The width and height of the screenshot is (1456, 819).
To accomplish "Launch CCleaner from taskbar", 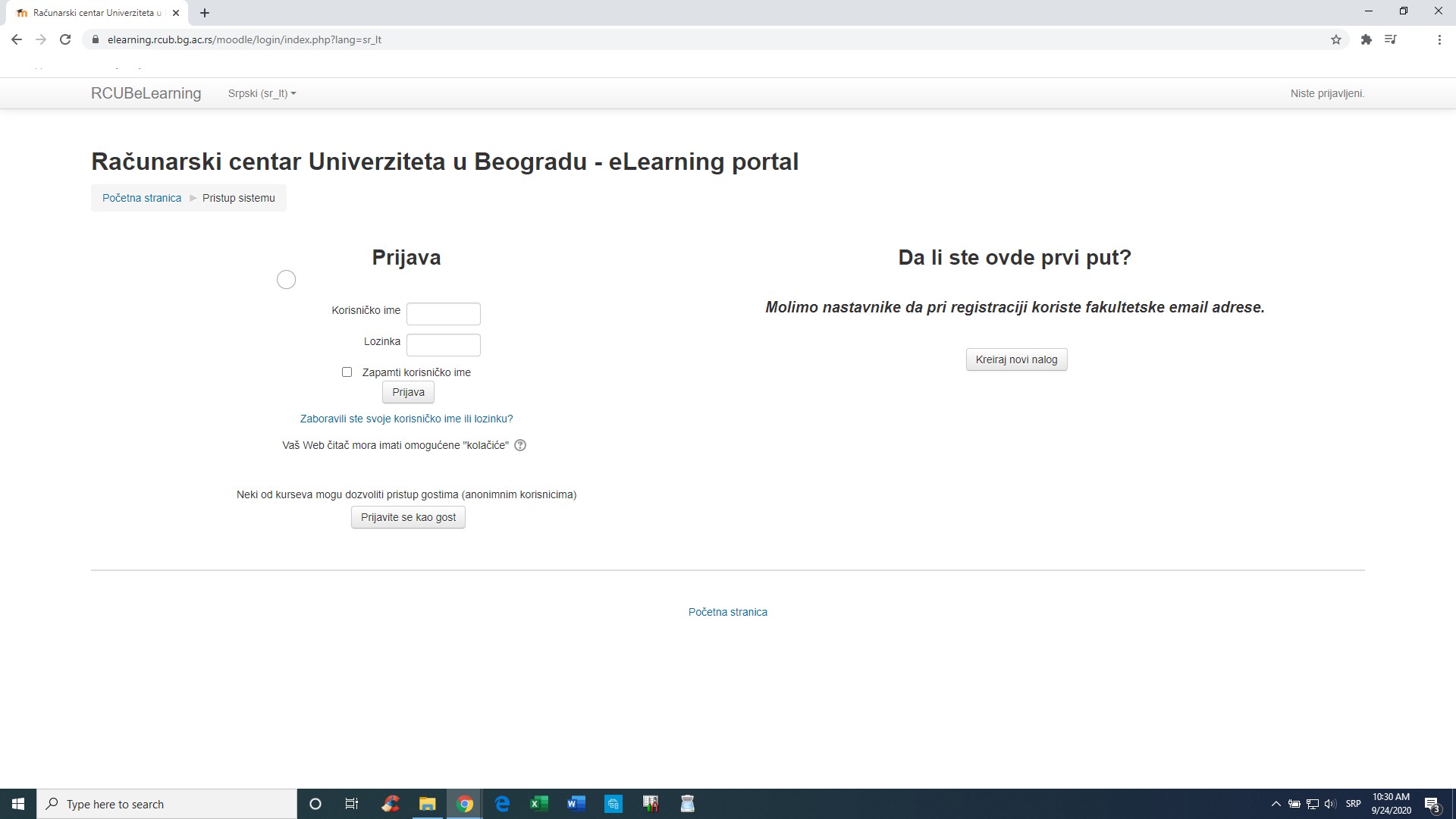I will pos(391,804).
